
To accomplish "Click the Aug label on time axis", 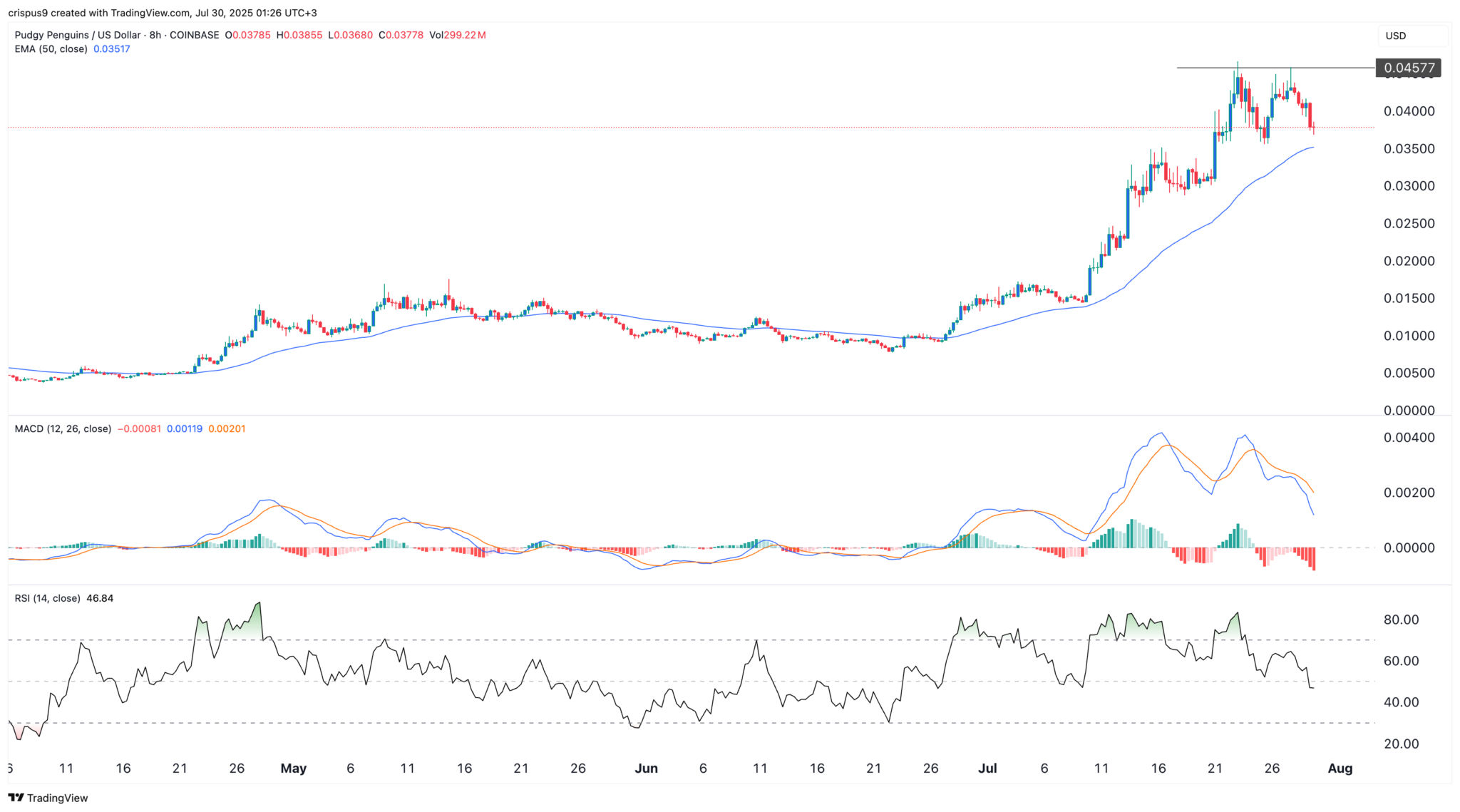I will click(1340, 769).
